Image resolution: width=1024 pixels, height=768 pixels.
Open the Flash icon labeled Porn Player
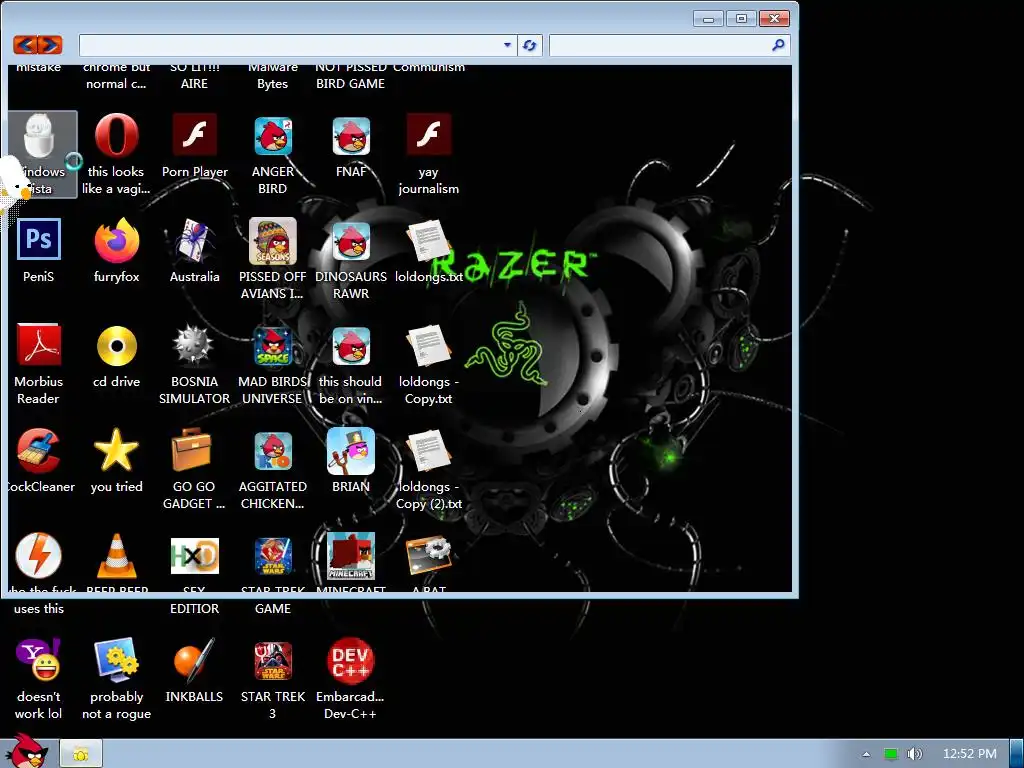click(195, 135)
